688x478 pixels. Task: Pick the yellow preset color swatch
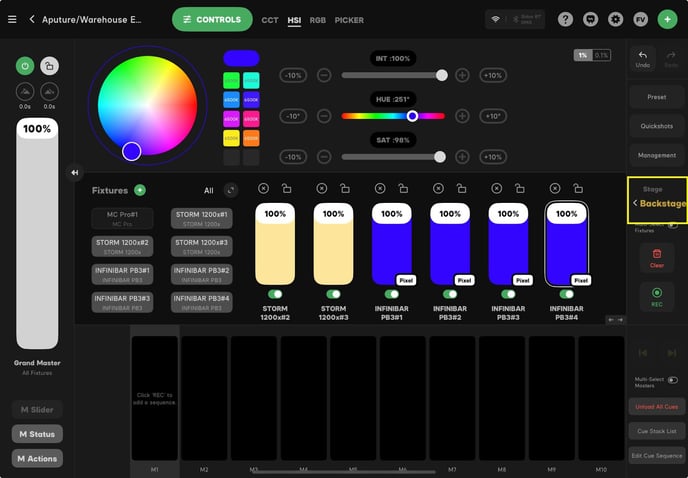[231, 138]
